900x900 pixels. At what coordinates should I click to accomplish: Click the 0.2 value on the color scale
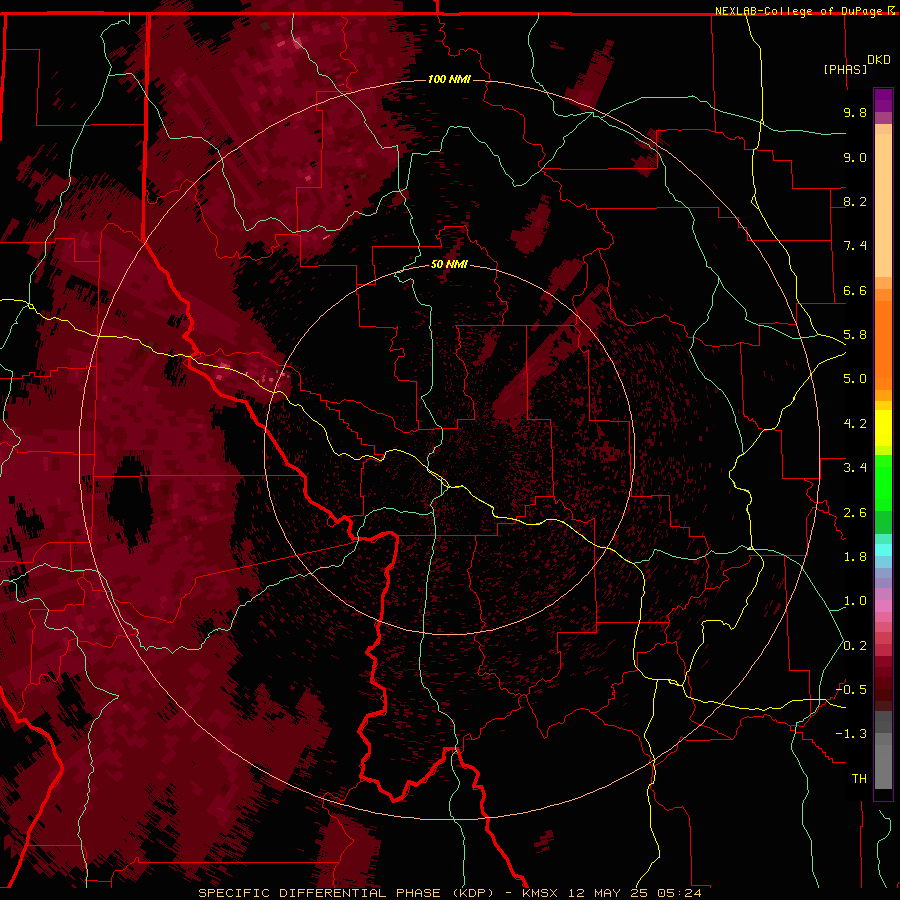855,646
